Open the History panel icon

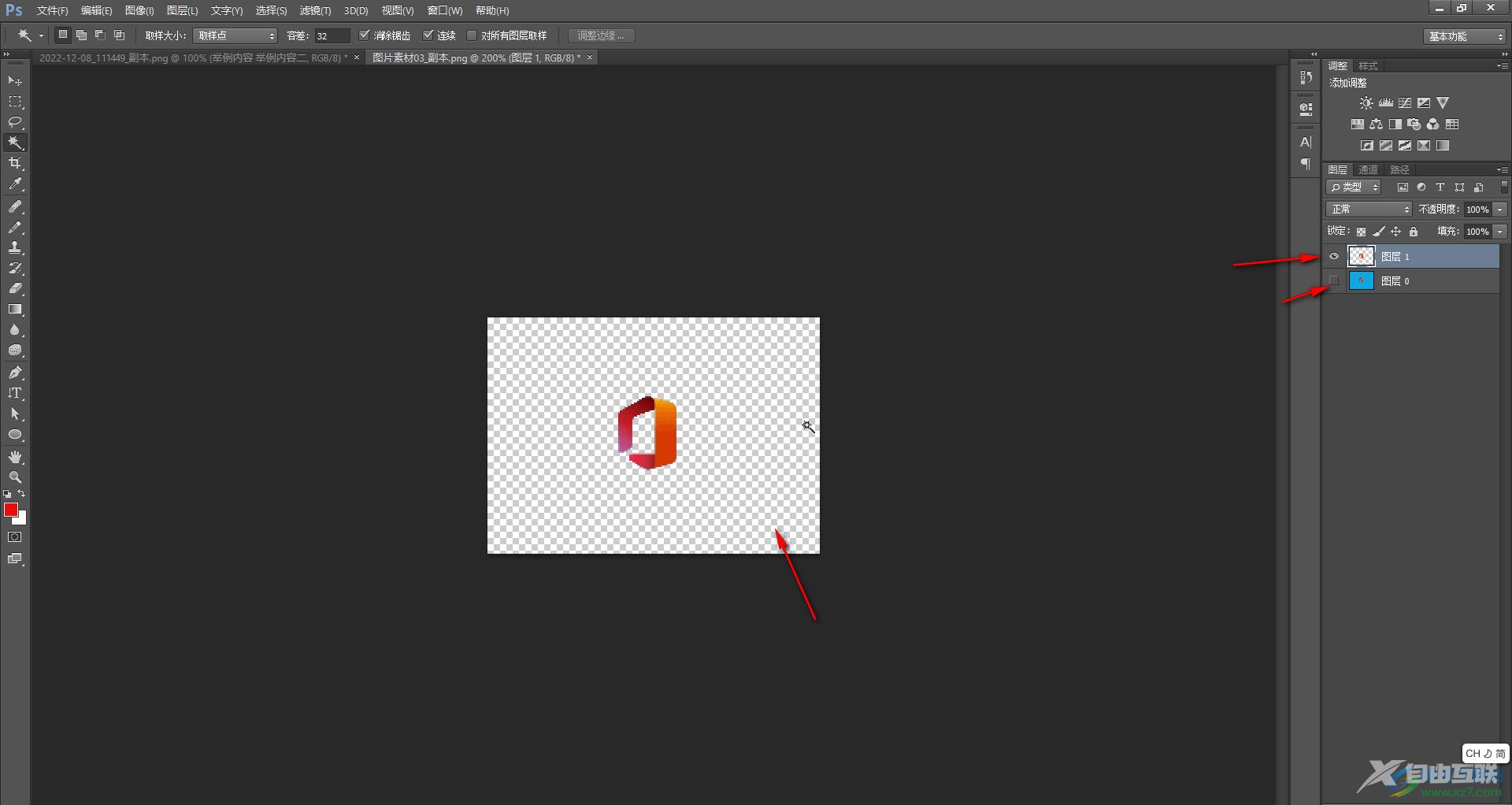tap(1306, 77)
